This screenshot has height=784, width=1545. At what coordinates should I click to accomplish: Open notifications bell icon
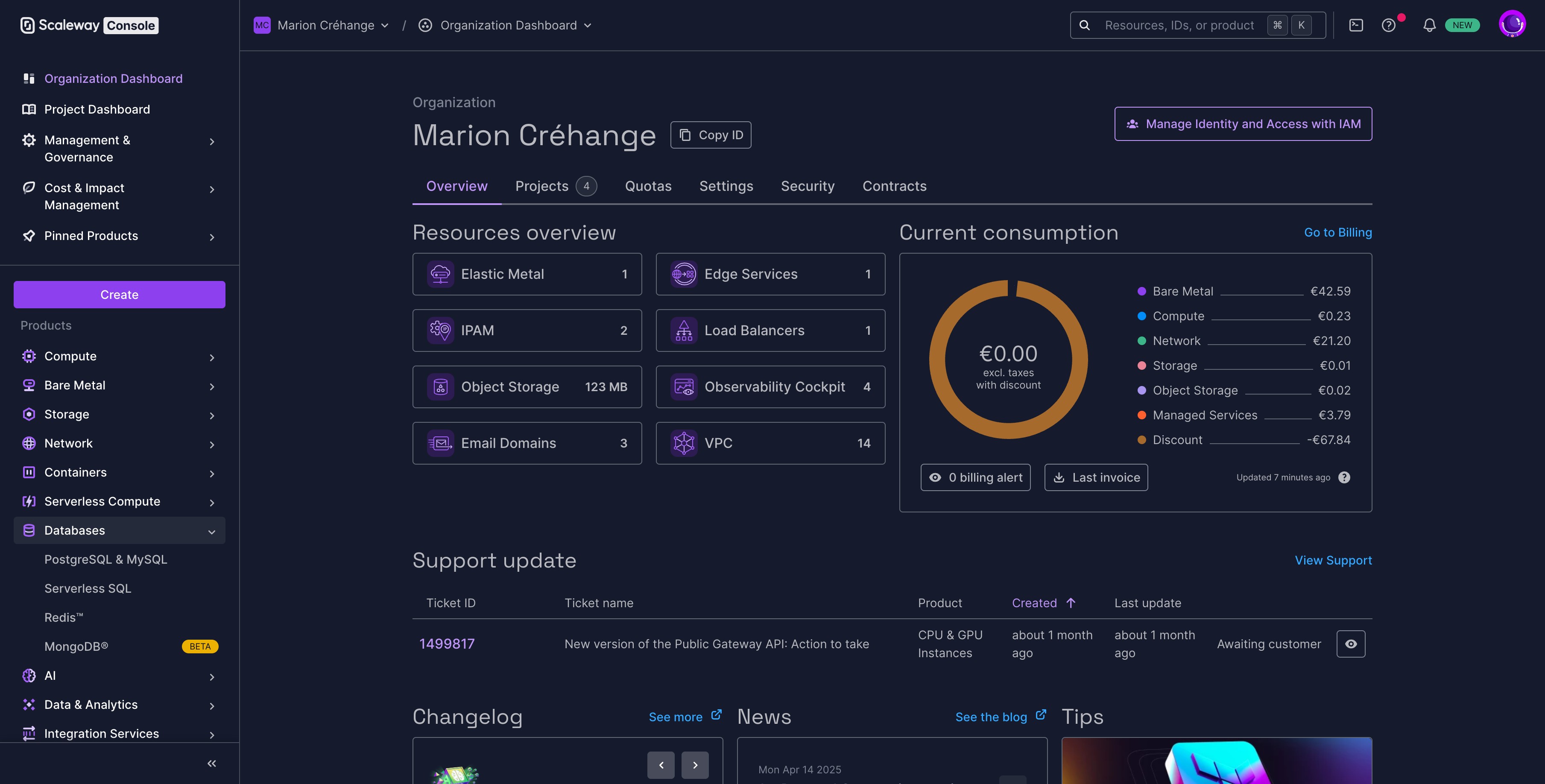(x=1429, y=25)
